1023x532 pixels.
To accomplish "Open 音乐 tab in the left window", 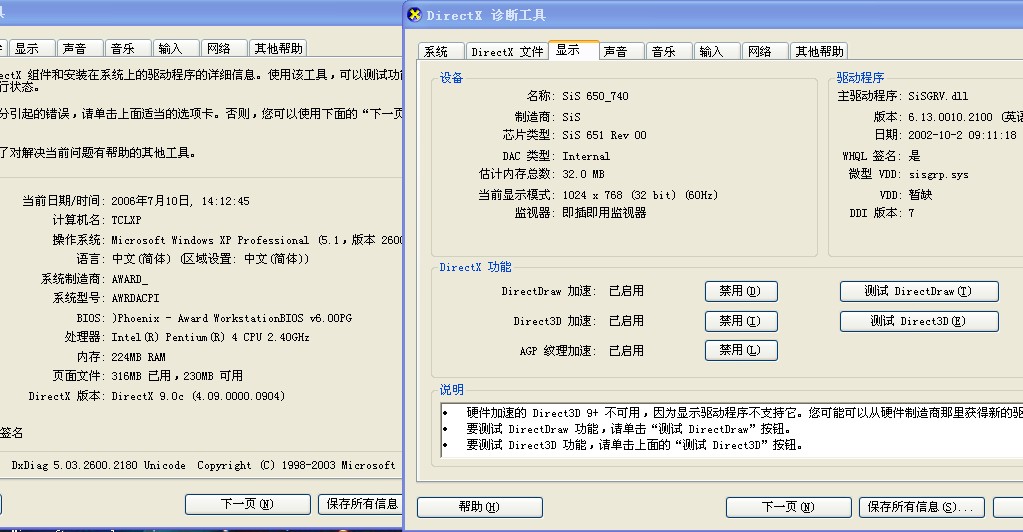I will click(129, 48).
